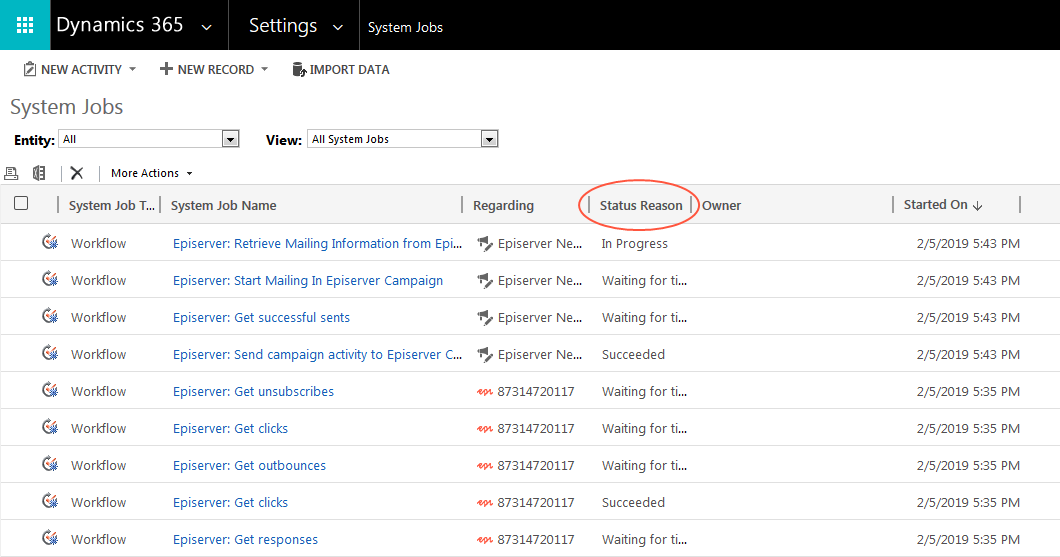
Task: Expand the Dynamics 365 dropdown arrow
Action: tap(207, 28)
